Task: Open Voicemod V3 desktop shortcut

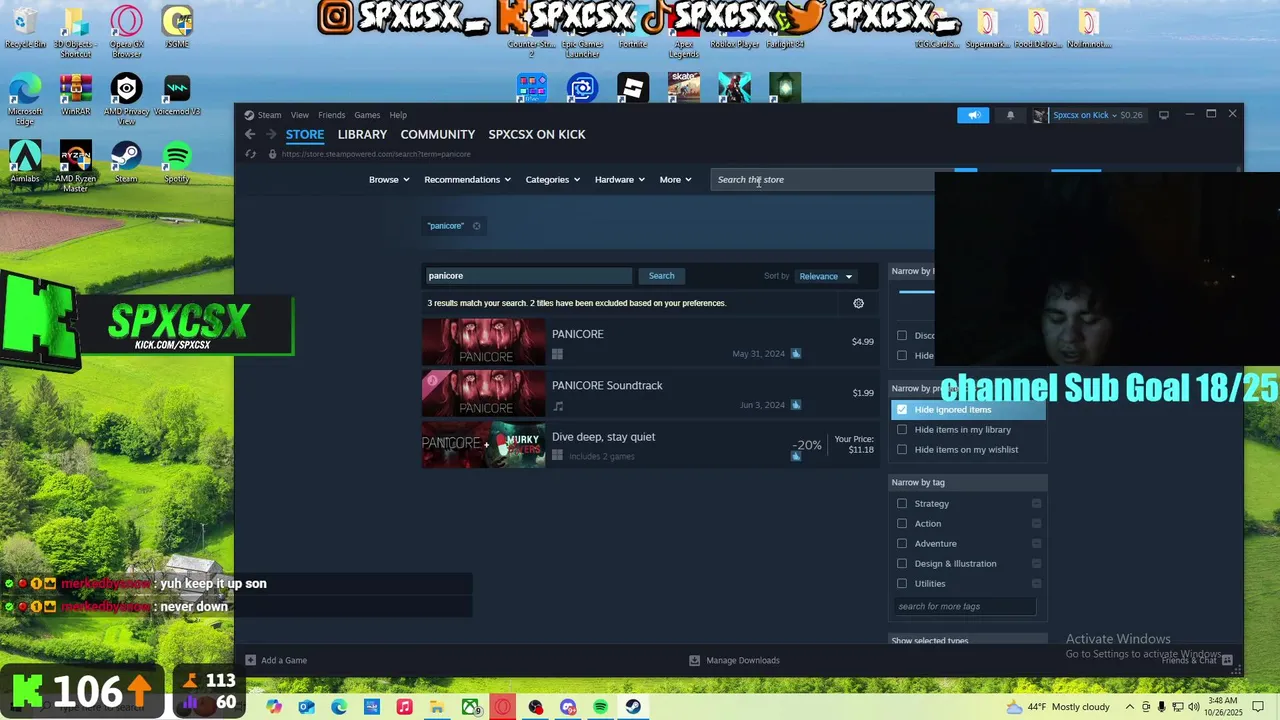Action: (x=177, y=96)
